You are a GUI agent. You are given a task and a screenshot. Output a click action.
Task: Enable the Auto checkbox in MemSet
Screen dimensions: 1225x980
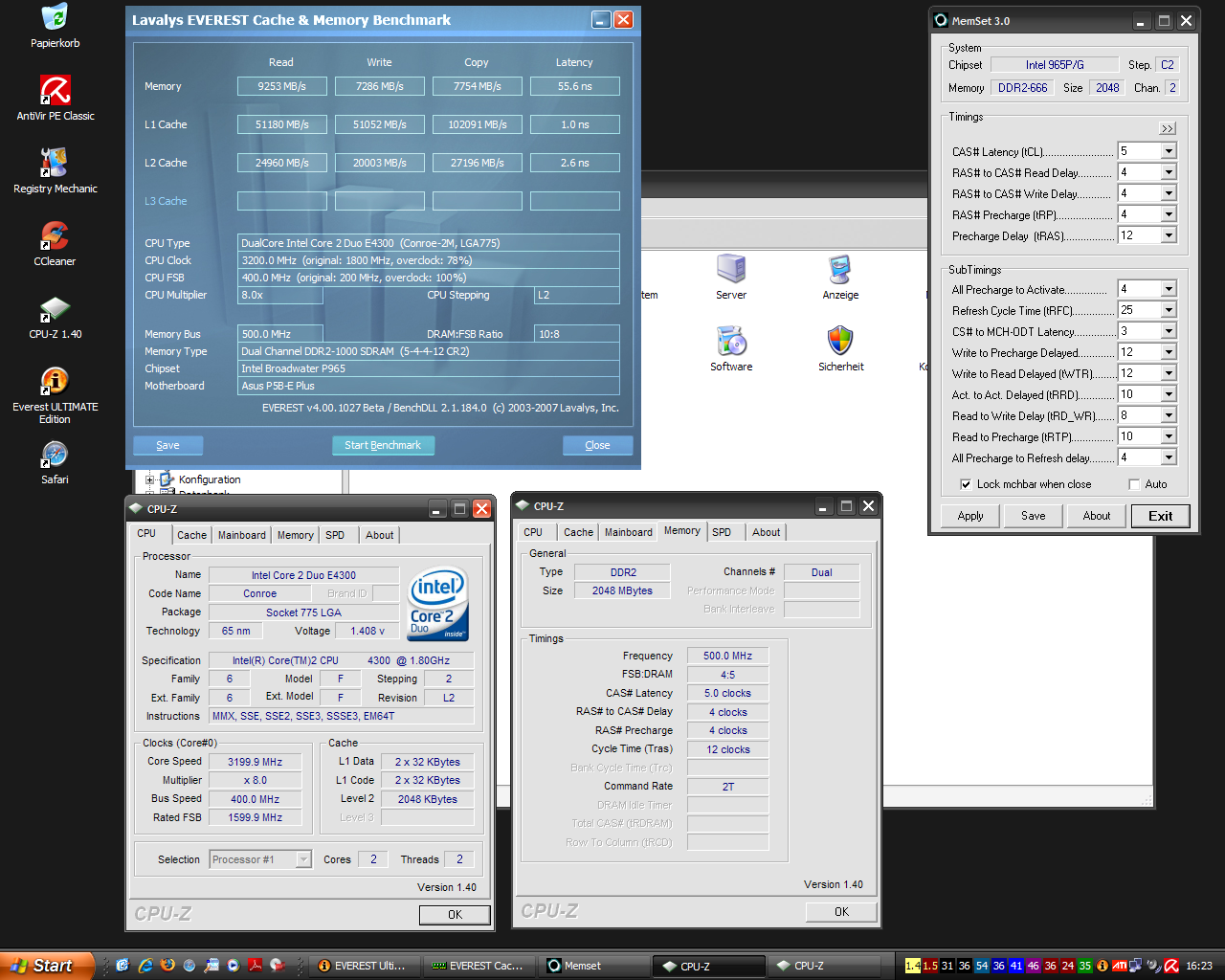click(x=1134, y=484)
